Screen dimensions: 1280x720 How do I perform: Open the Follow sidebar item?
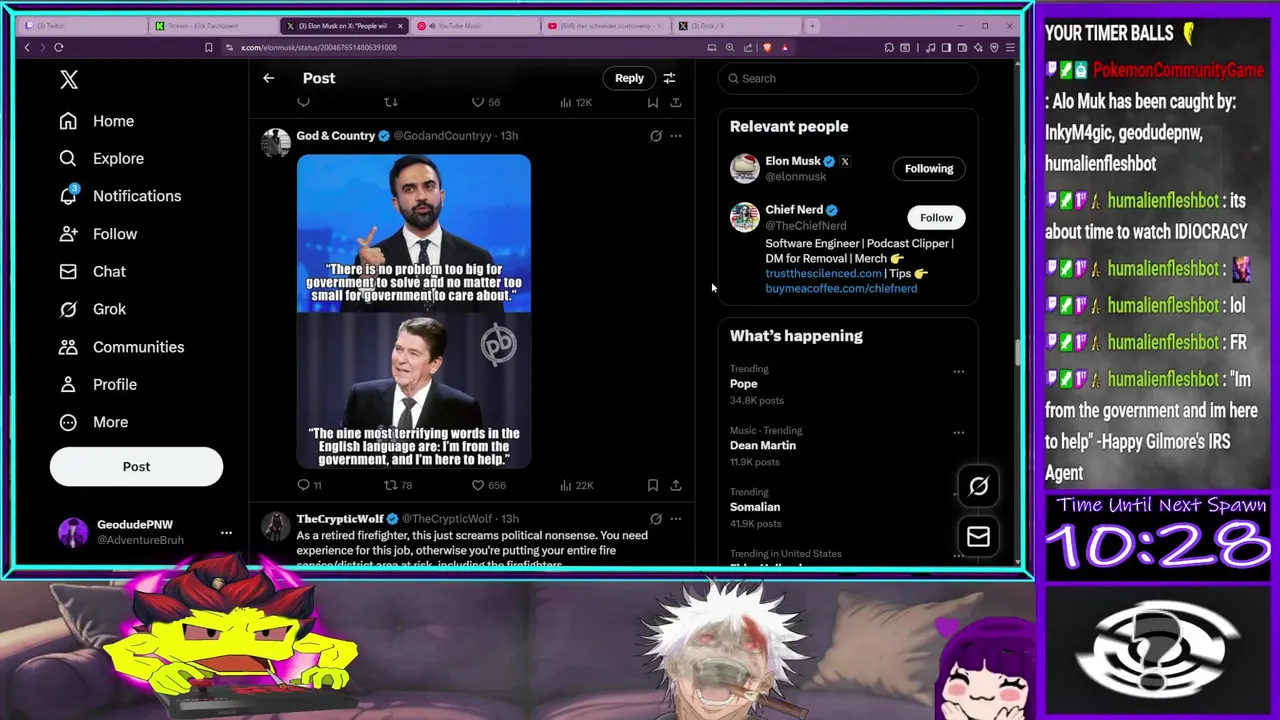pos(98,234)
